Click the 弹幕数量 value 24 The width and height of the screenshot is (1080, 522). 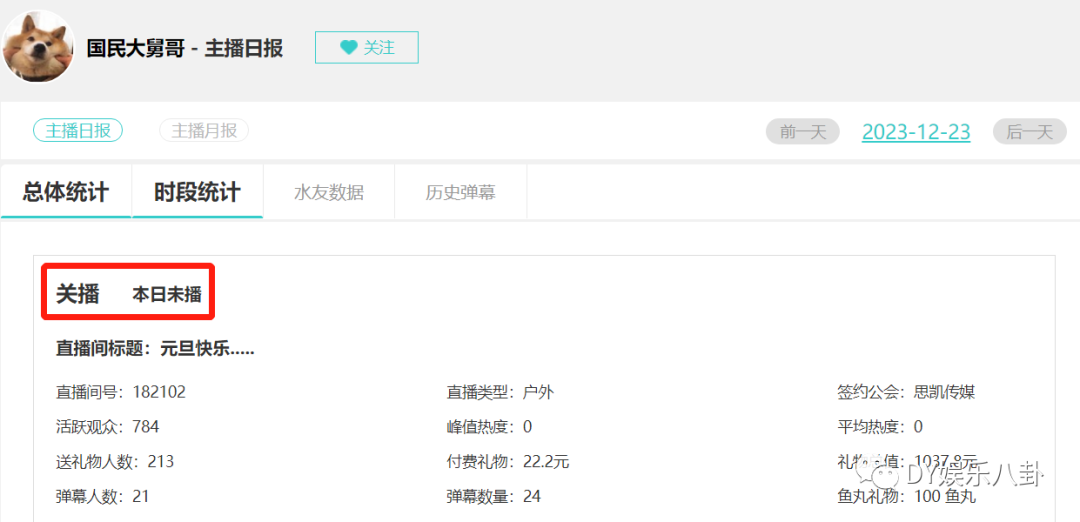click(x=532, y=496)
